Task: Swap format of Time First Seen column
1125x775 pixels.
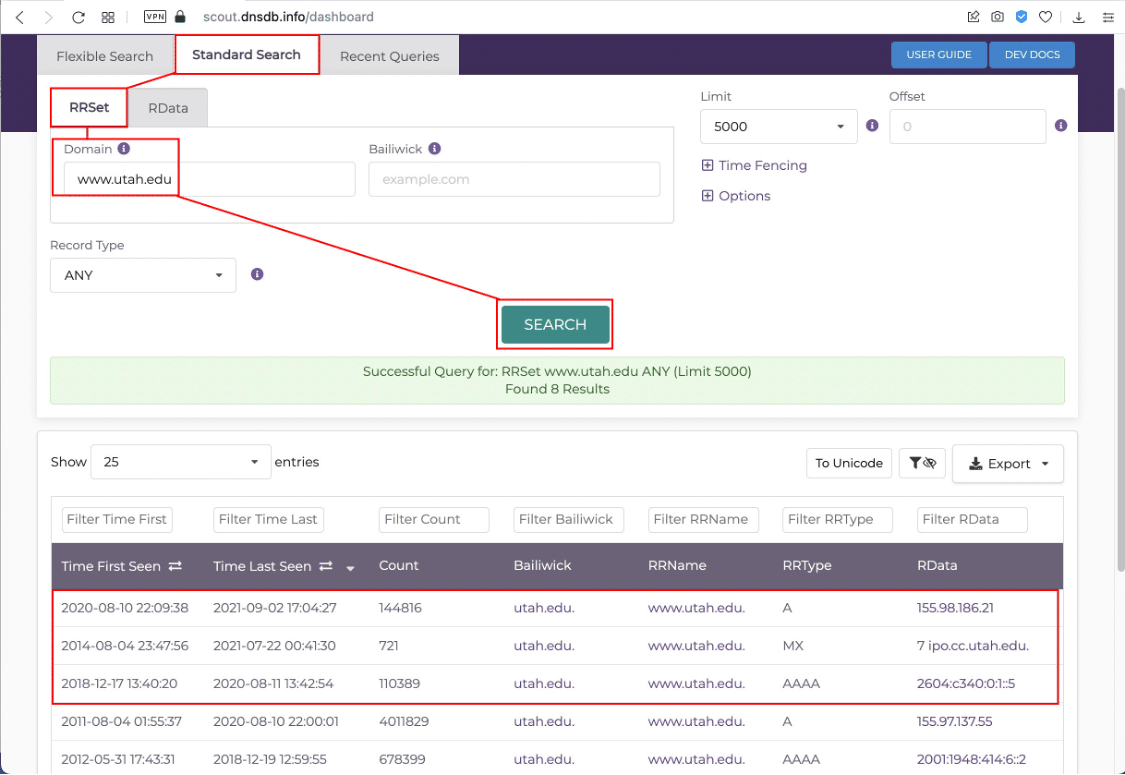Action: pyautogui.click(x=175, y=566)
